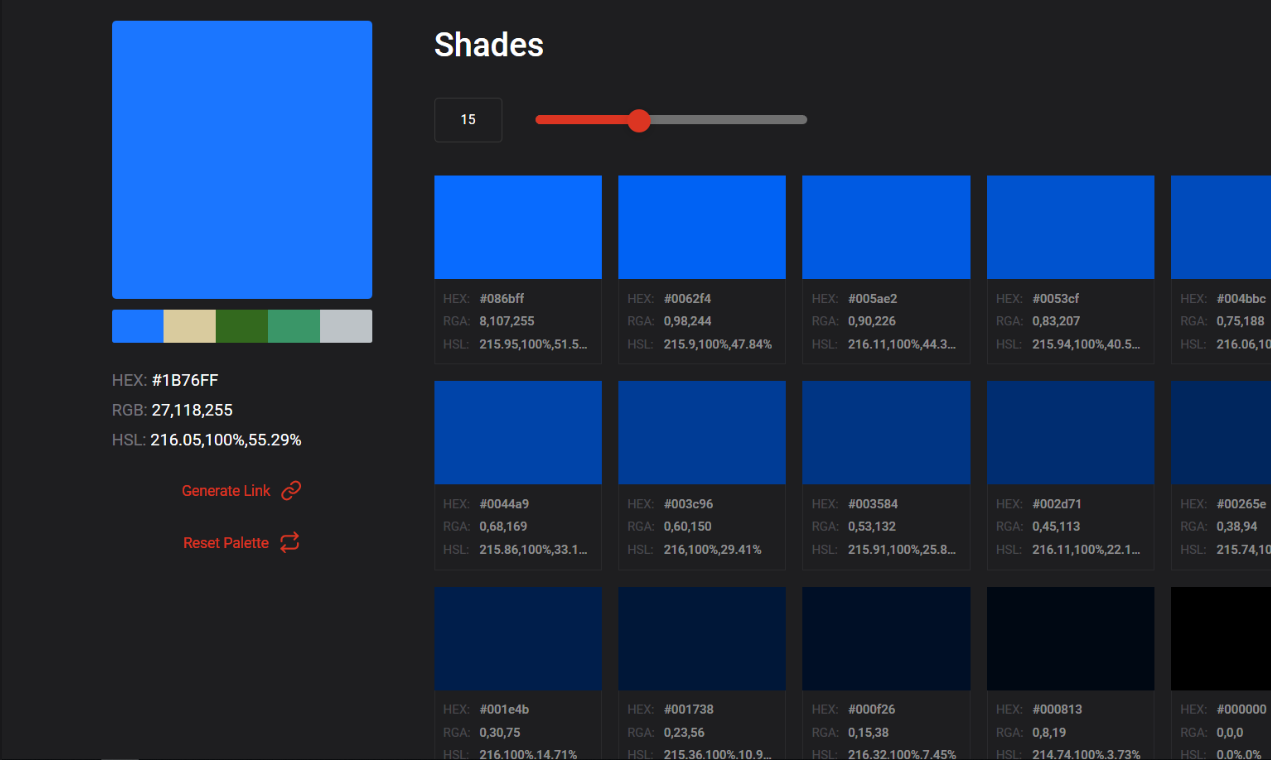
Task: Click the Generate Link chain icon
Action: (x=291, y=490)
